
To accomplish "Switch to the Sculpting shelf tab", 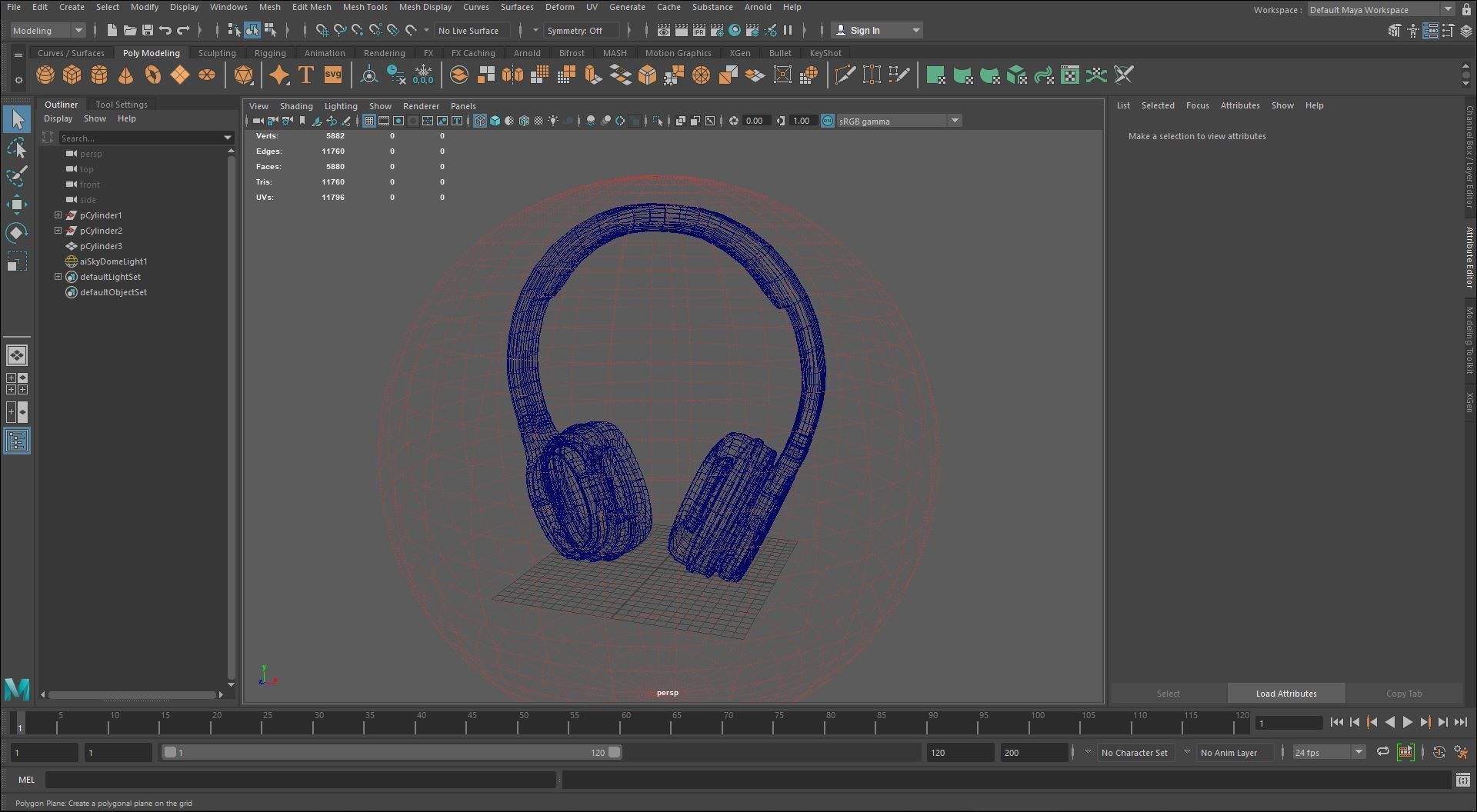I will [217, 53].
